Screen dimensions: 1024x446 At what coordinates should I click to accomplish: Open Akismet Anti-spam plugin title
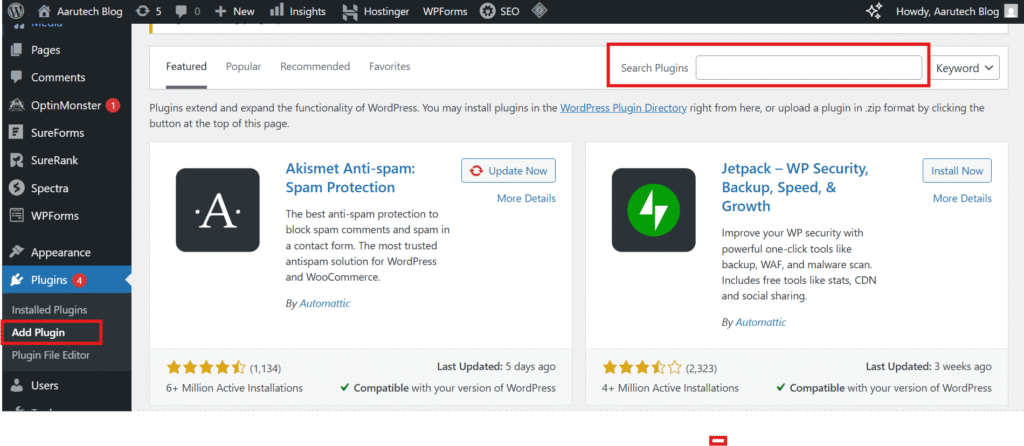(x=350, y=178)
